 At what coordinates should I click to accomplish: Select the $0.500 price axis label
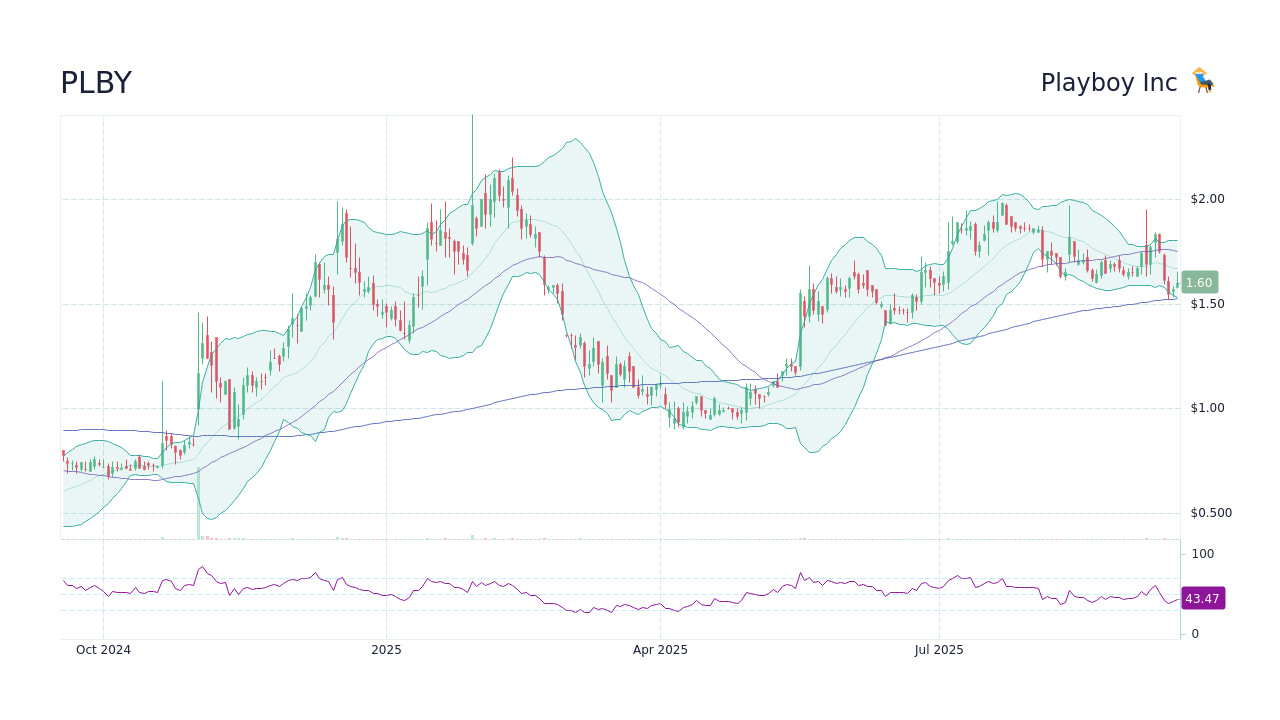pyautogui.click(x=1211, y=512)
